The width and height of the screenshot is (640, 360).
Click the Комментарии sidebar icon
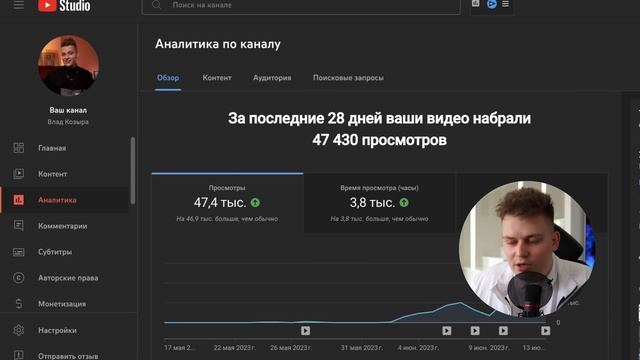coord(18,226)
